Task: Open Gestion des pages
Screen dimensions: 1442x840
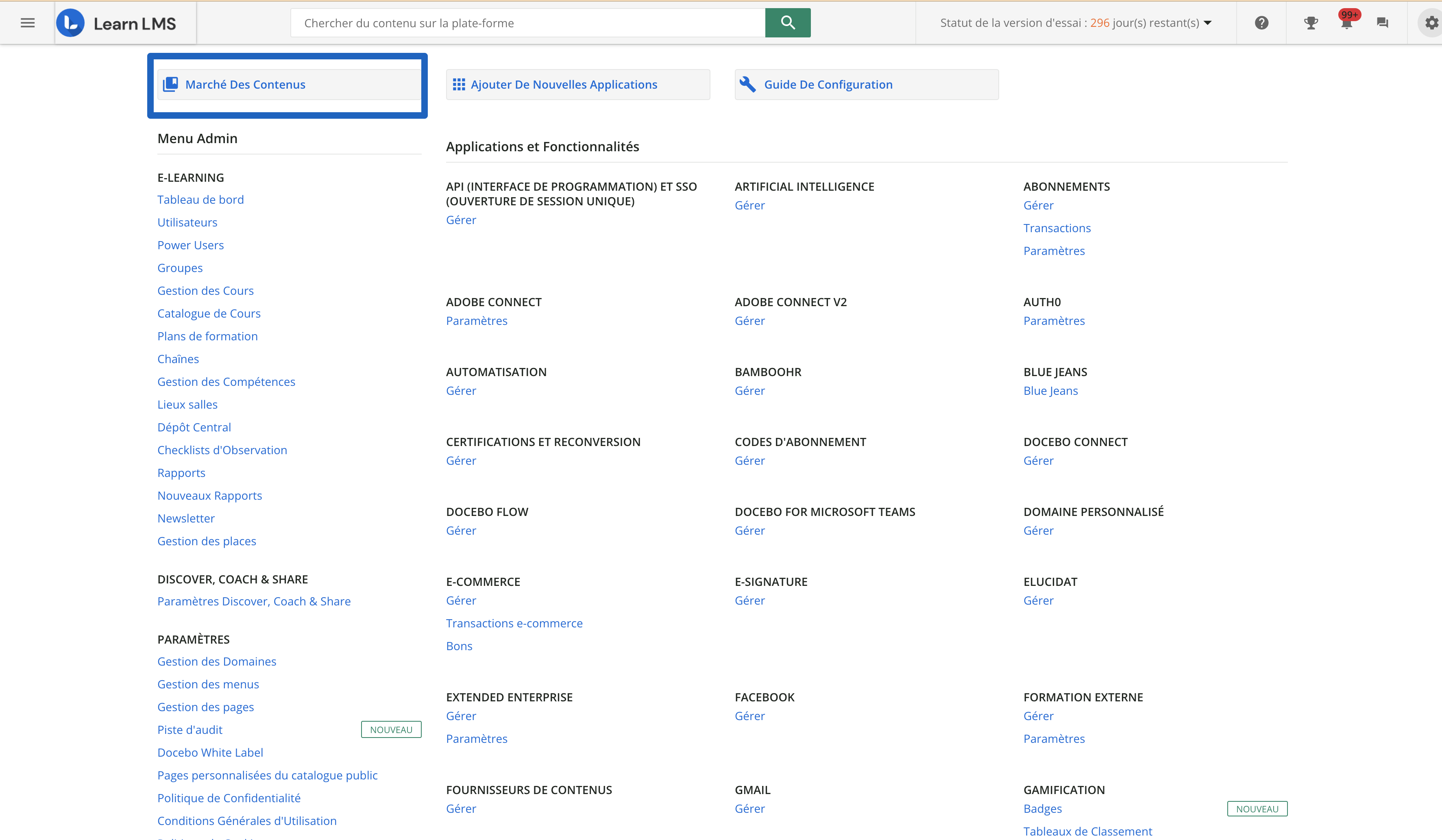Action: click(205, 707)
